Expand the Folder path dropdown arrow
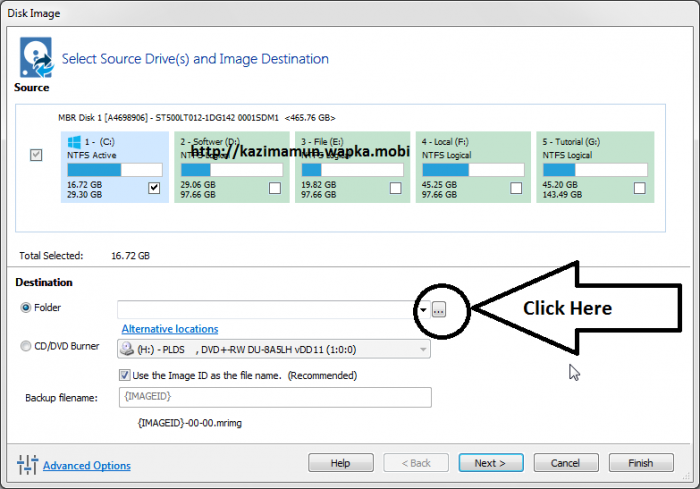The image size is (700, 489). tap(423, 309)
